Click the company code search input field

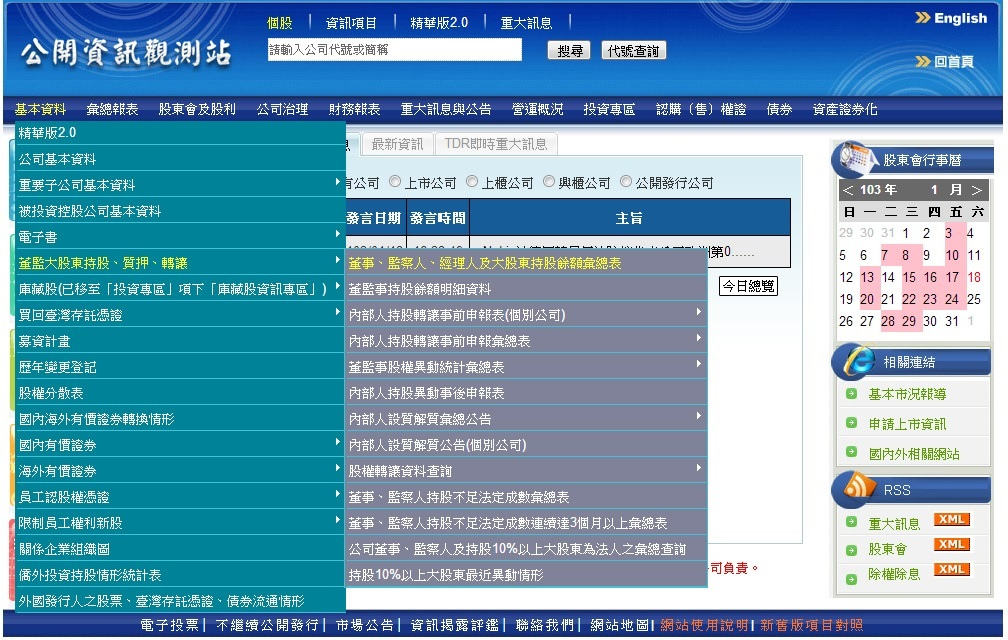pyautogui.click(x=394, y=50)
